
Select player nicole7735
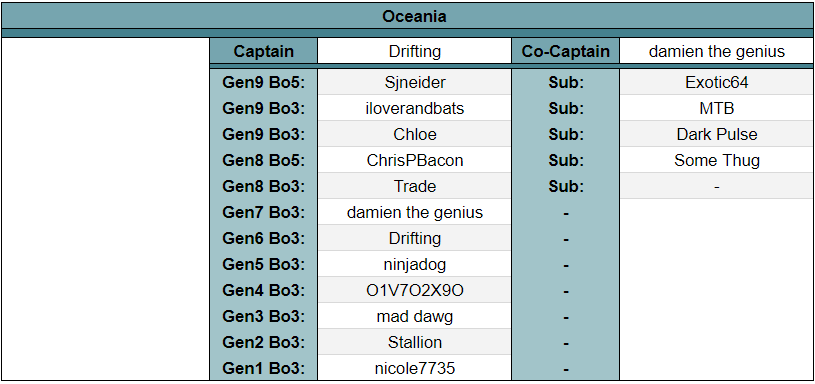click(415, 368)
